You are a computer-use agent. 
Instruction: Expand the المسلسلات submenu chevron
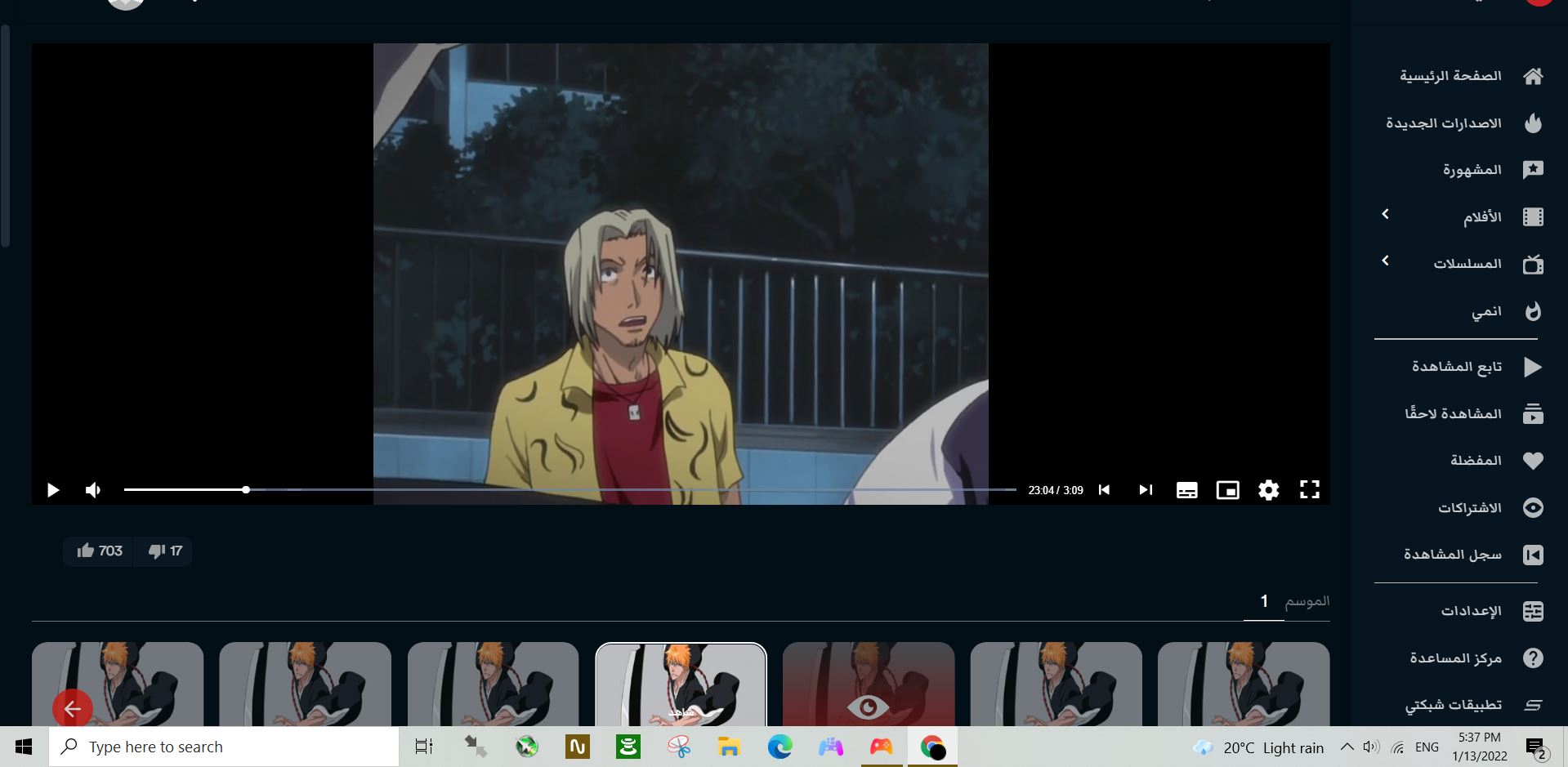pos(1386,261)
